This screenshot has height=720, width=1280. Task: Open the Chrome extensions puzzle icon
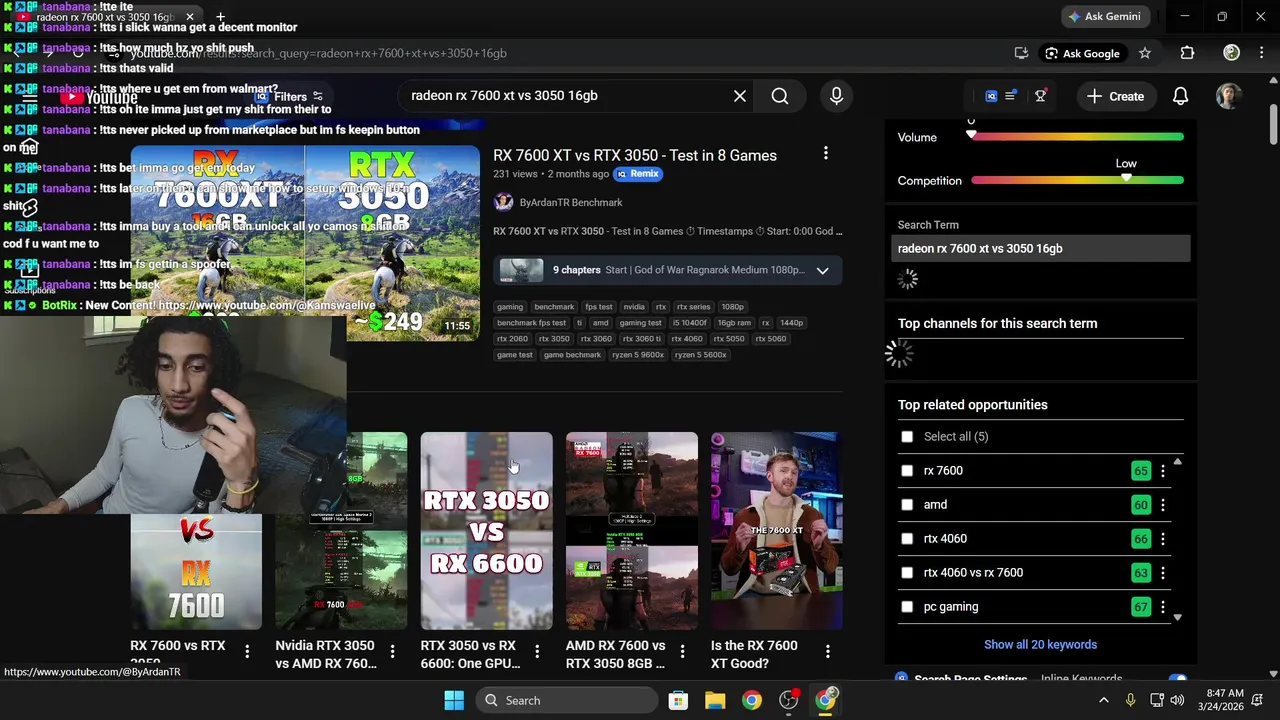pos(1187,53)
